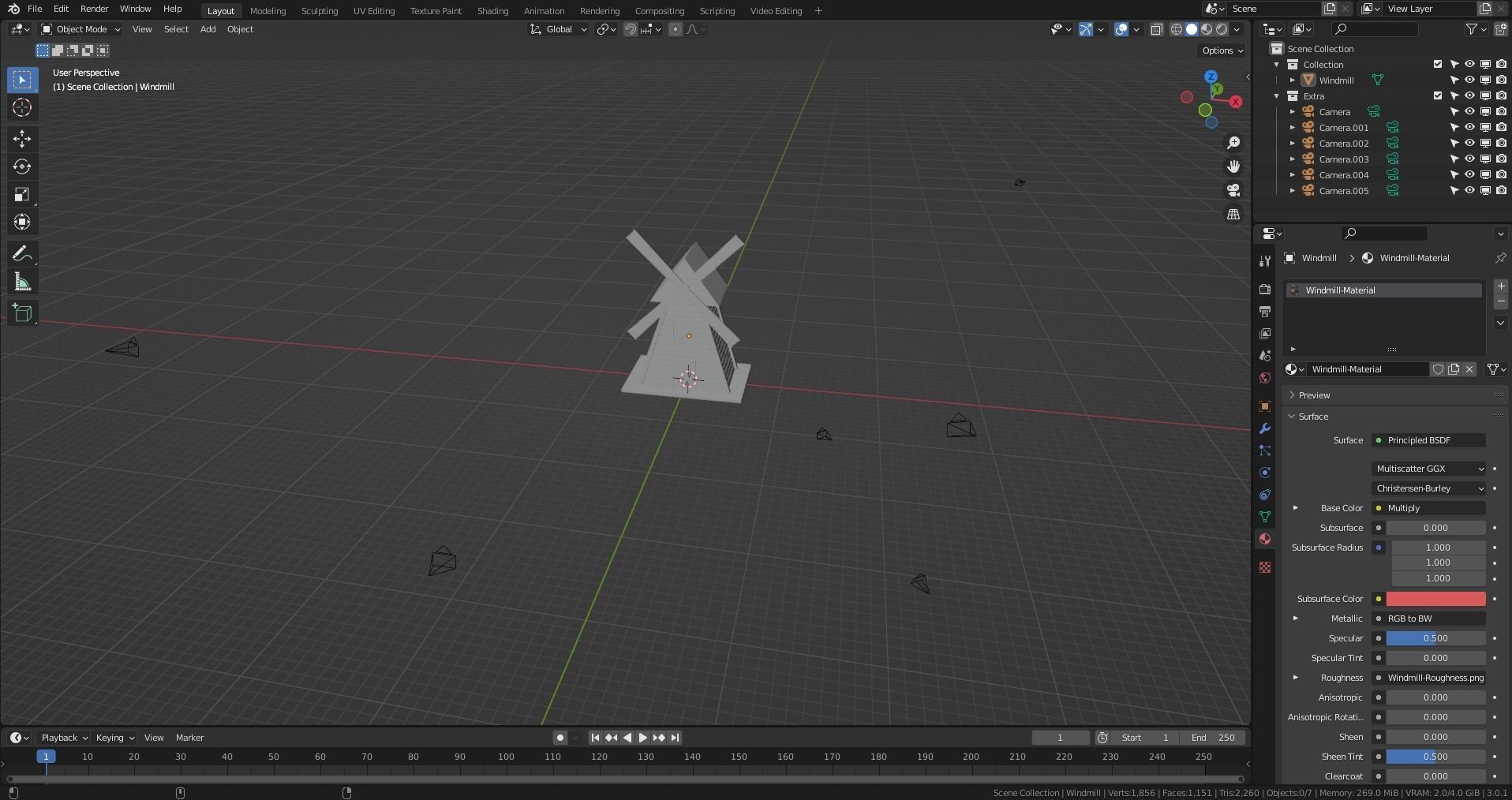Open the Tool properties tab
This screenshot has height=800, width=1512.
click(1265, 261)
